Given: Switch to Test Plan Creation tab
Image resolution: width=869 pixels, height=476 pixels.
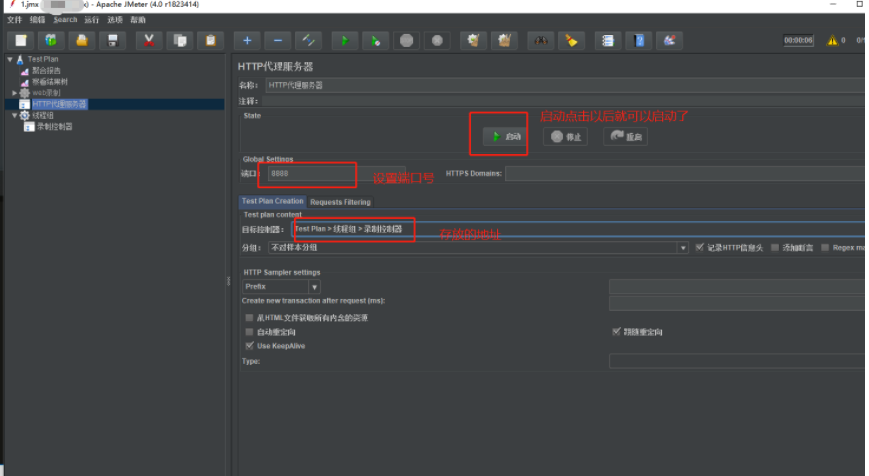Looking at the screenshot, I should click(x=273, y=201).
